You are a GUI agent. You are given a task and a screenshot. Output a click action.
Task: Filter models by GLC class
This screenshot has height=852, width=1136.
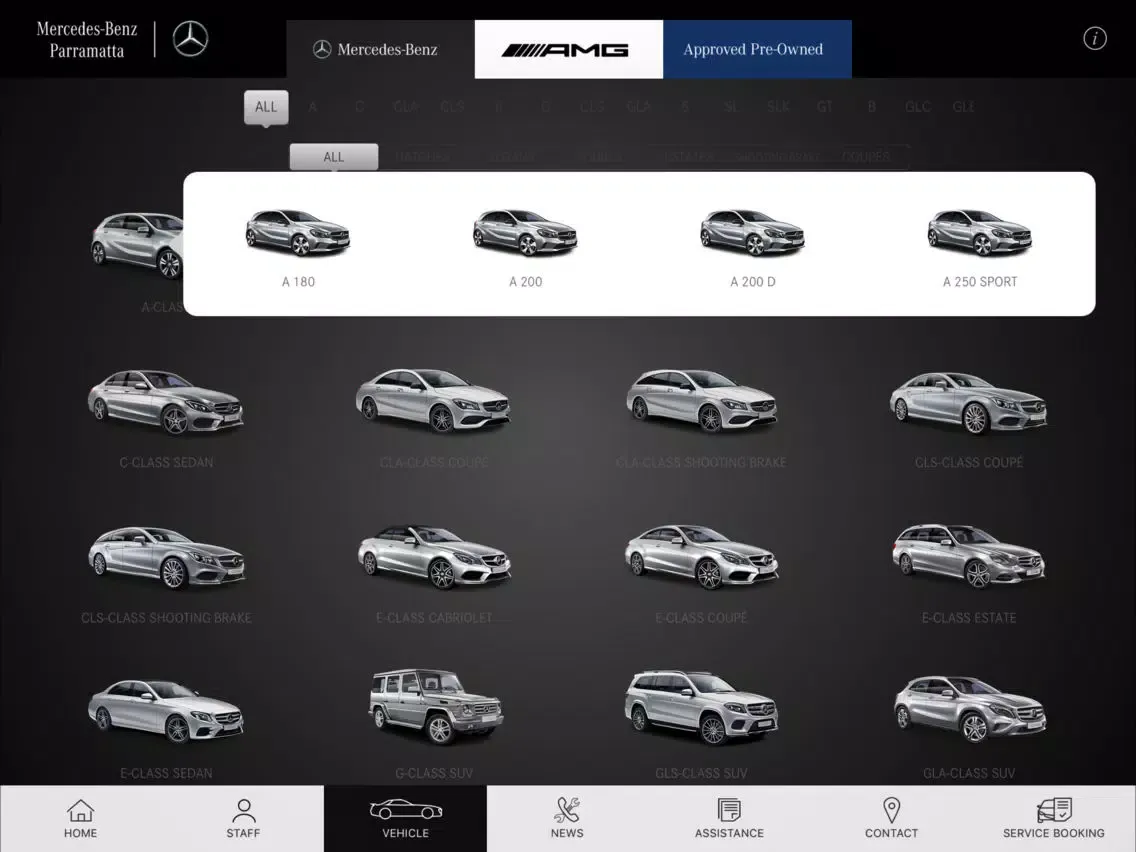[x=917, y=107]
